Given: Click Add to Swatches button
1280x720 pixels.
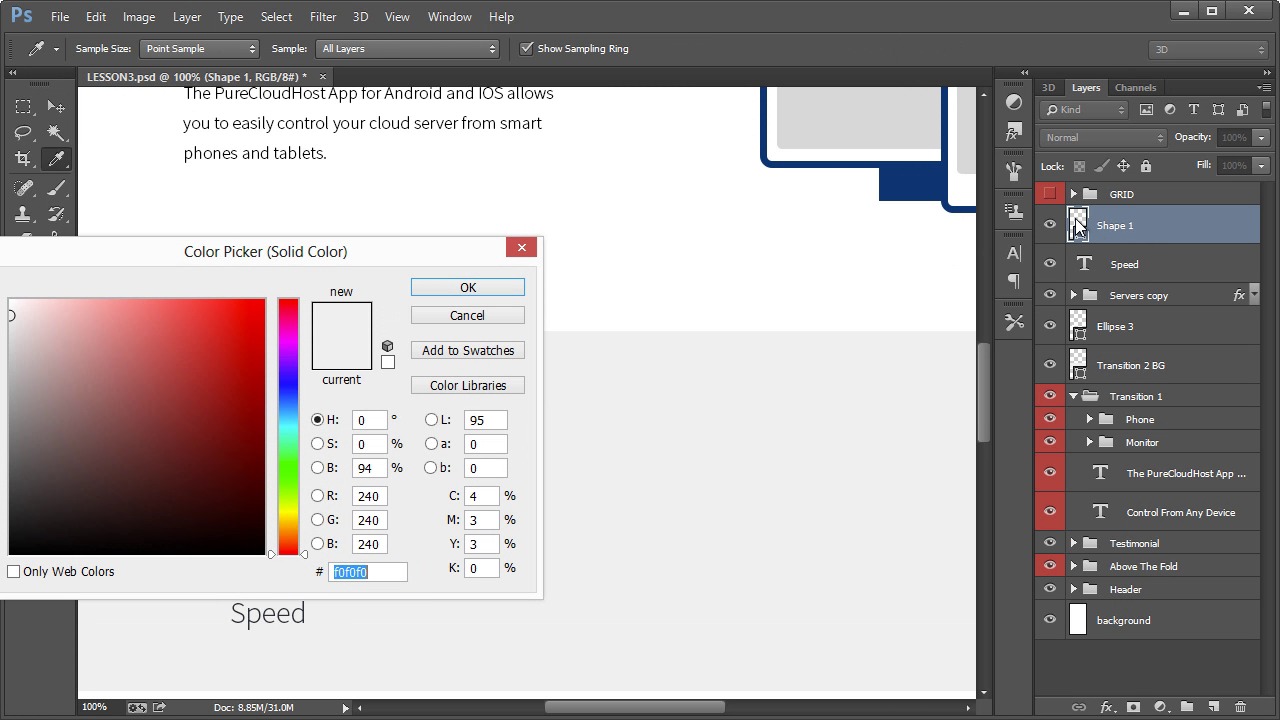Looking at the screenshot, I should pyautogui.click(x=468, y=351).
